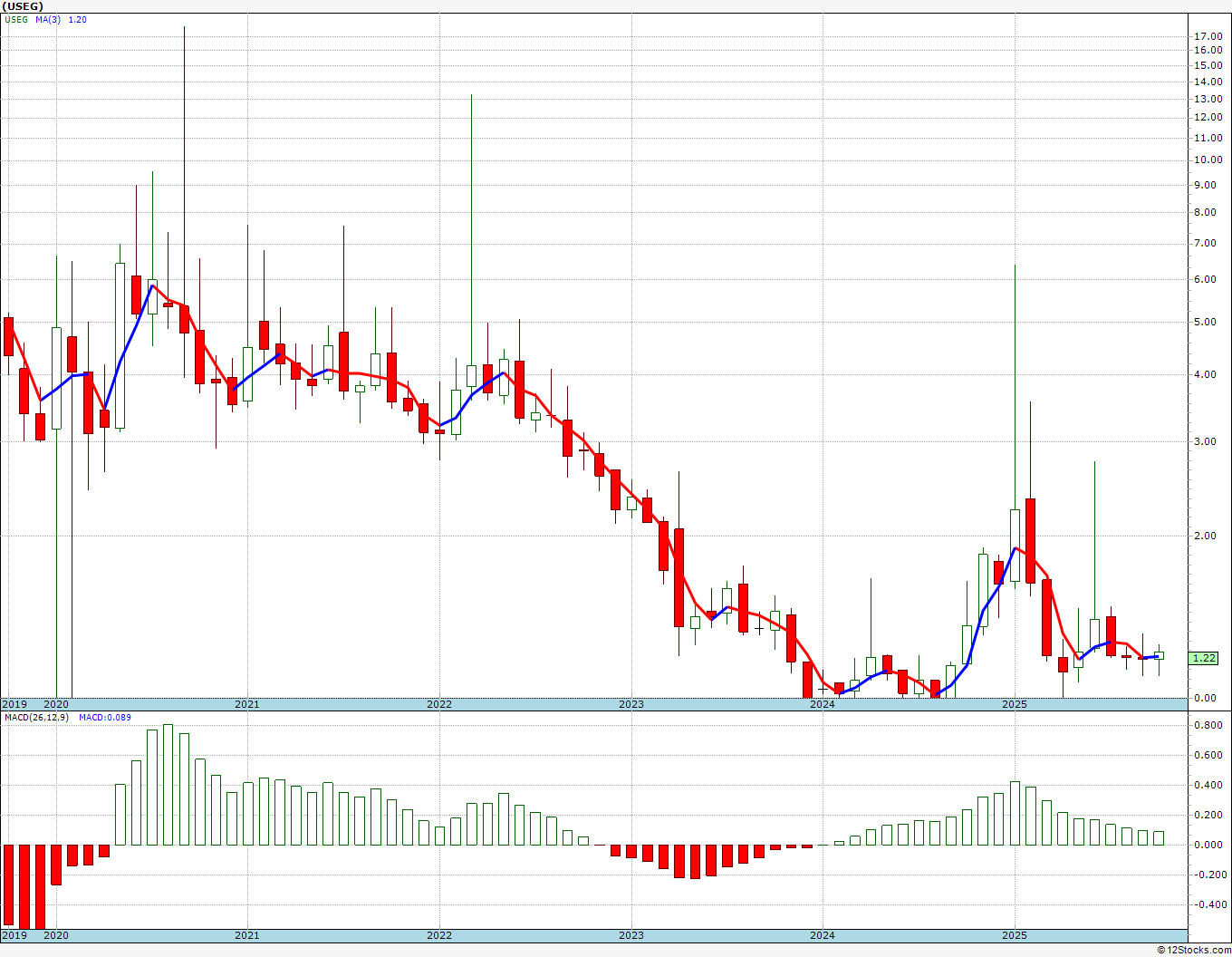Click the (USEG) chart title
The image size is (1232, 957).
coord(22,6)
